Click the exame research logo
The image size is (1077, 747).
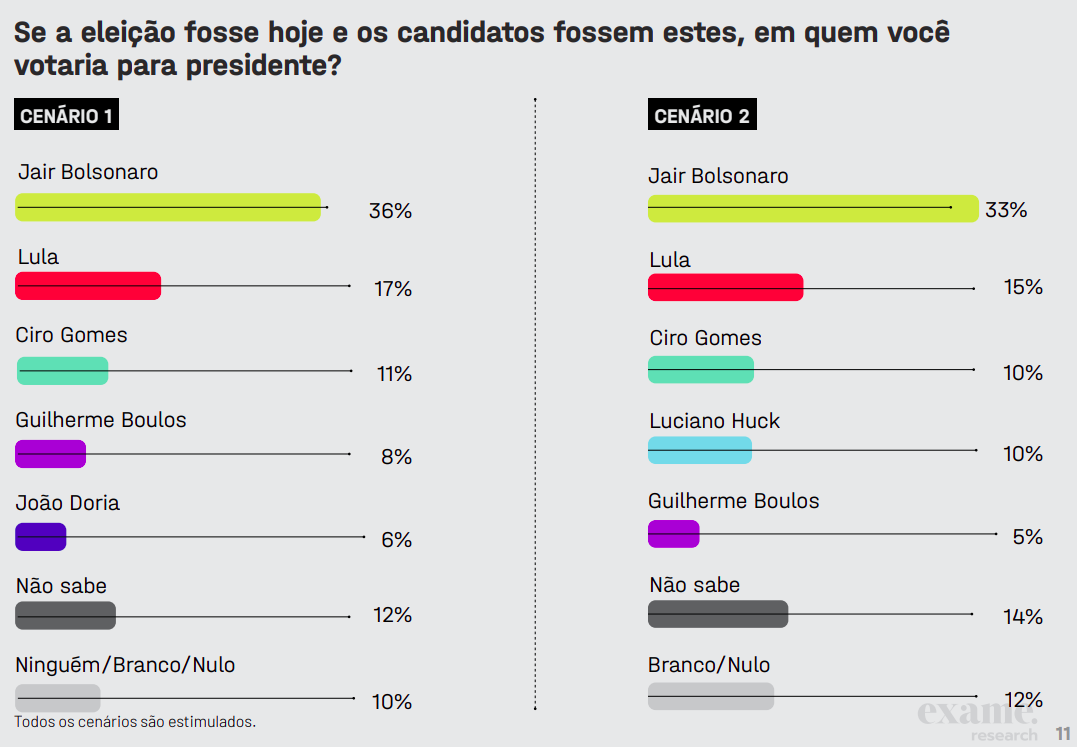click(977, 721)
